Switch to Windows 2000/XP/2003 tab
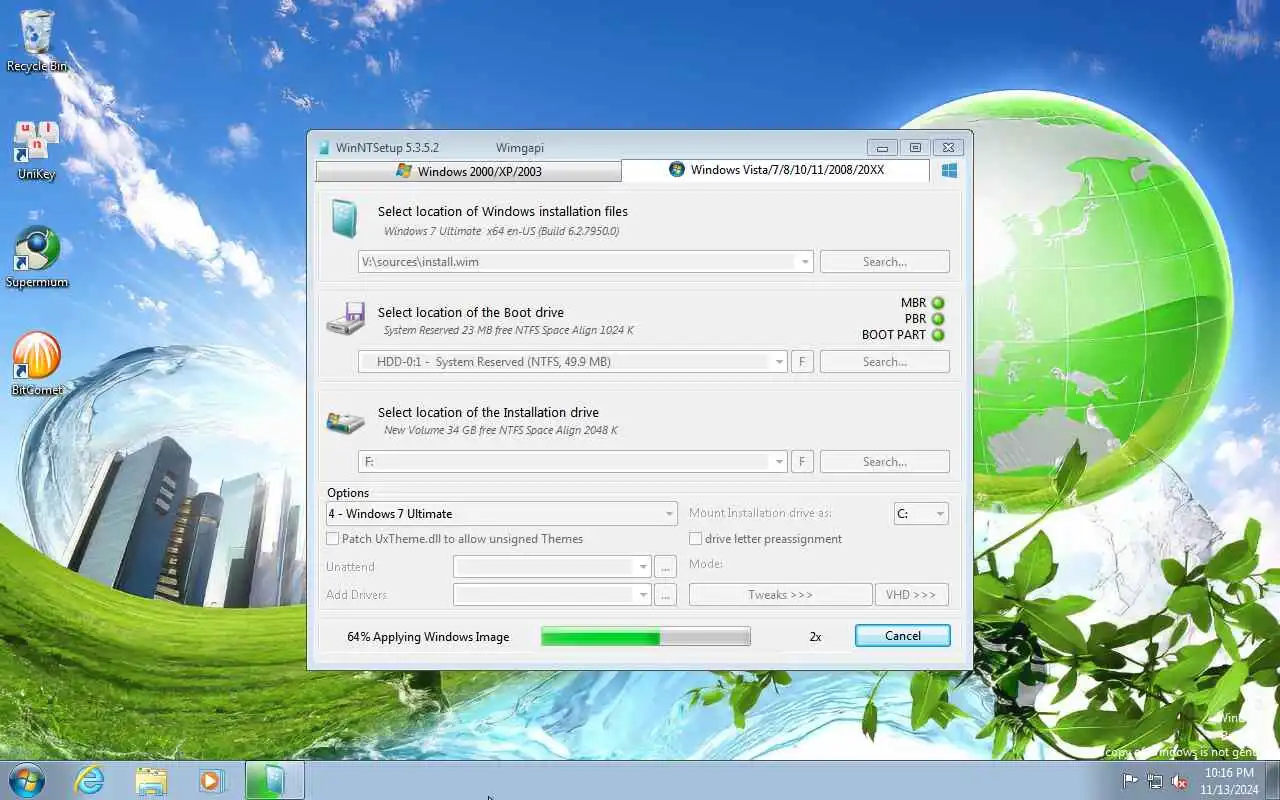Viewport: 1280px width, 800px height. (469, 171)
